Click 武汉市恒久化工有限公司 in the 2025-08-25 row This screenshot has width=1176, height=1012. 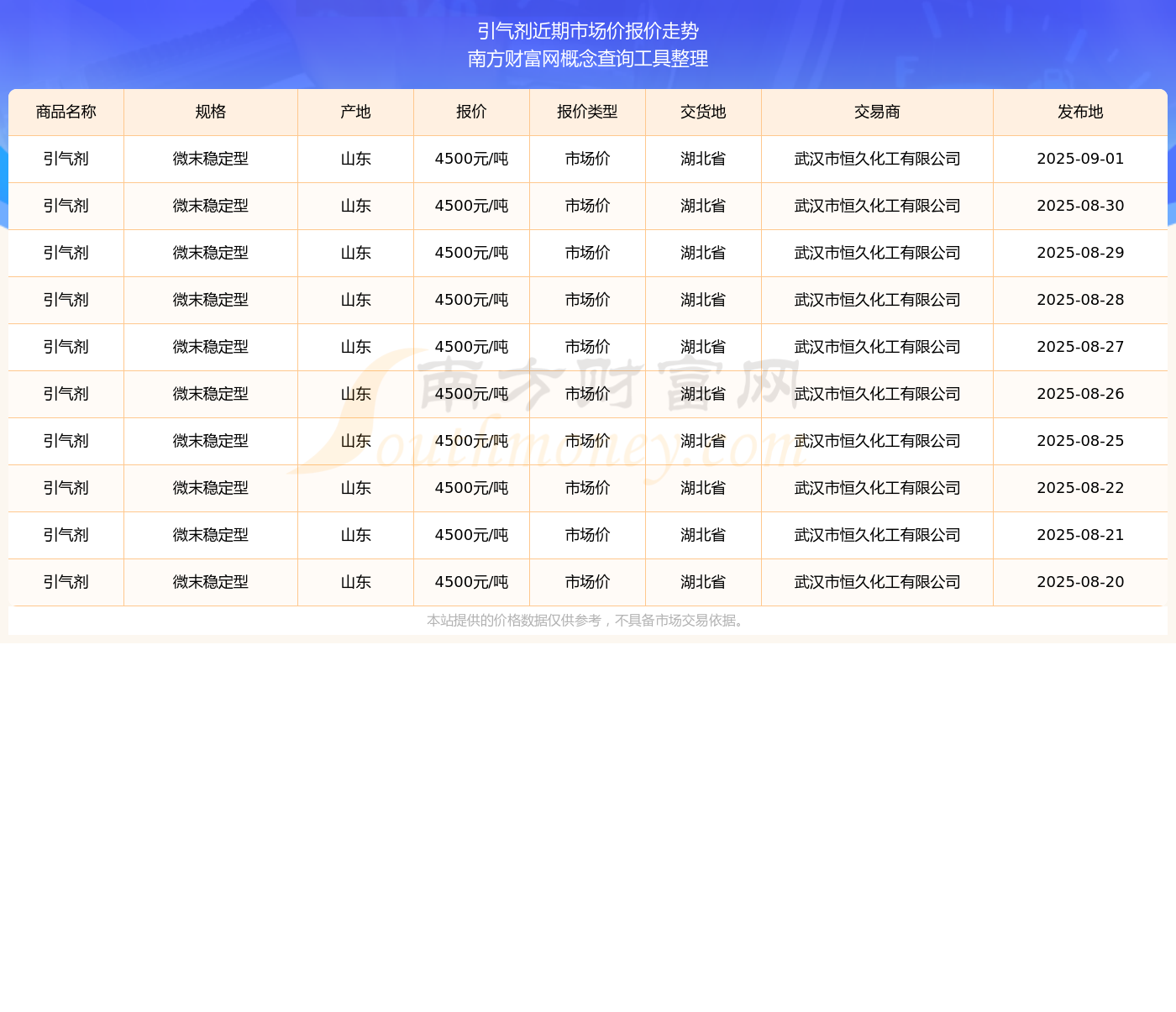pos(878,441)
